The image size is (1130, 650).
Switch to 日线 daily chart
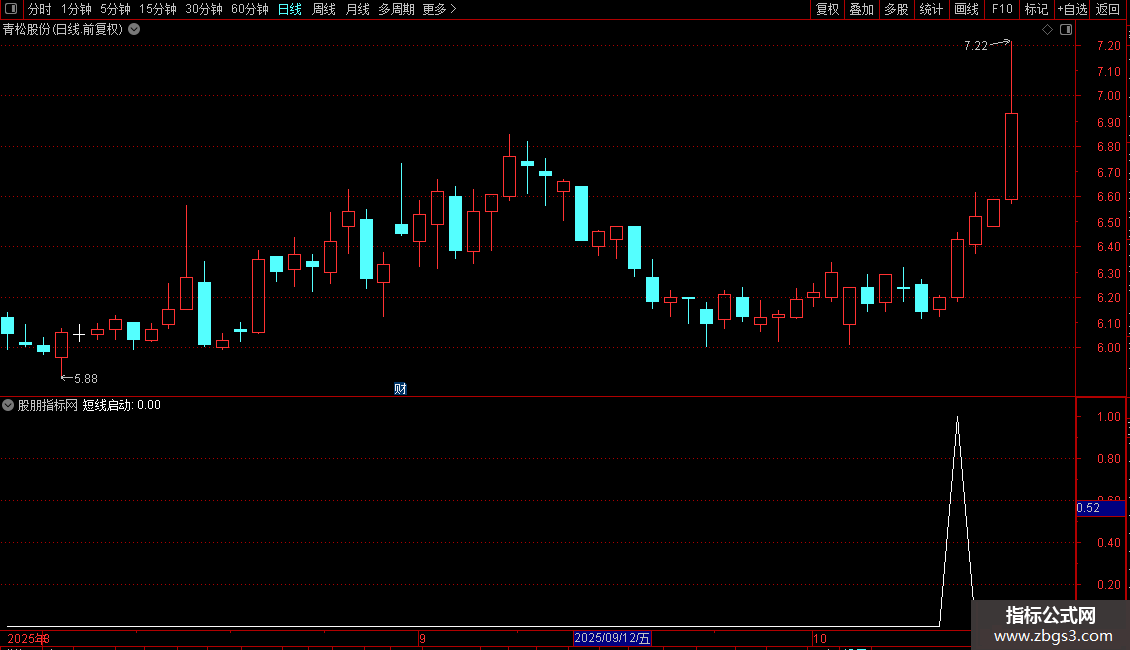click(290, 9)
